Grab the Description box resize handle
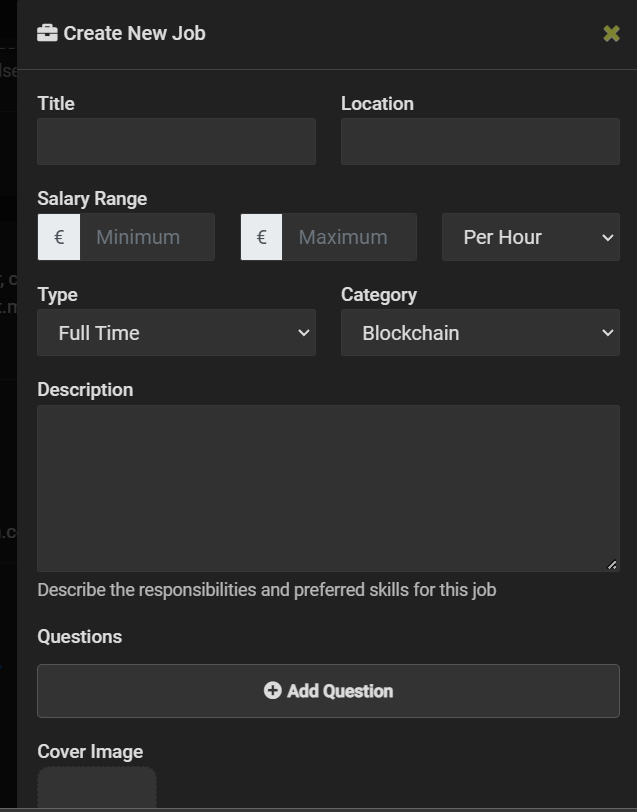 point(612,564)
